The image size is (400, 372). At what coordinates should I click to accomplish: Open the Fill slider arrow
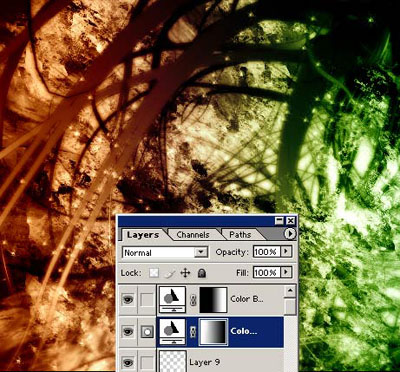tap(286, 272)
